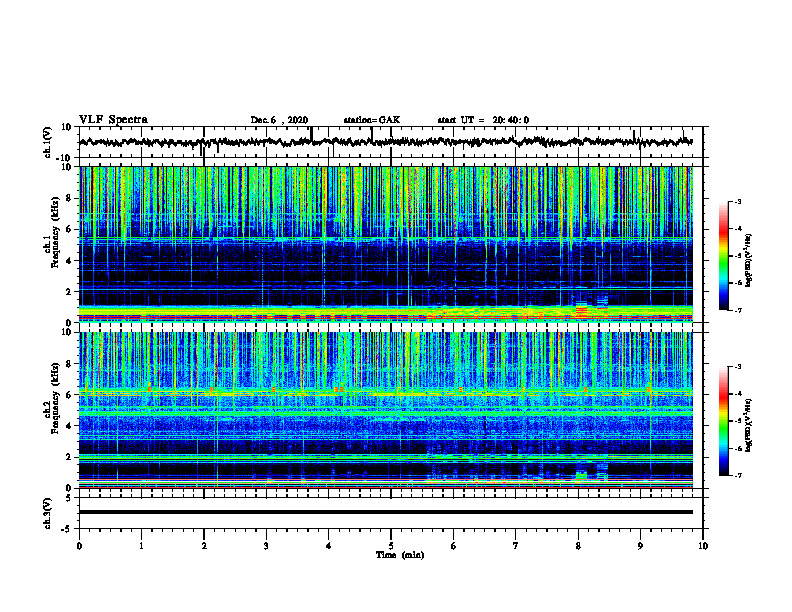
Task: Click the time axis tick label "5"
Action: [x=391, y=546]
